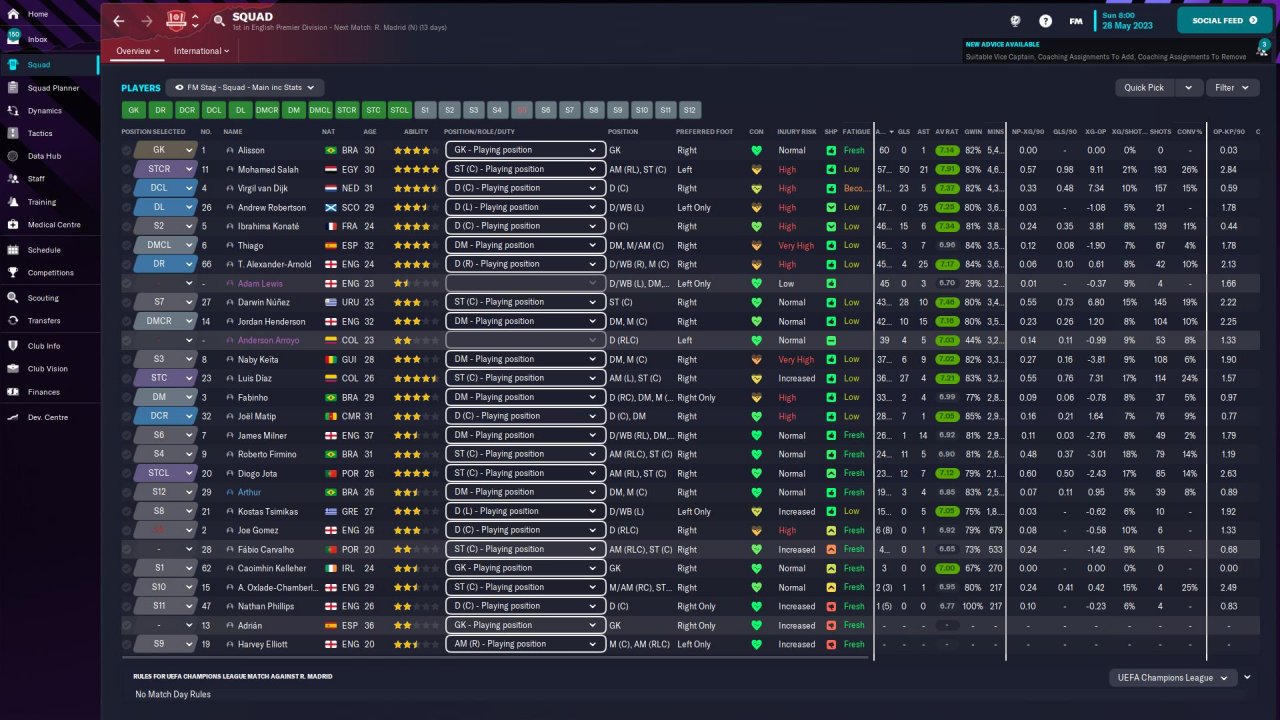Sort the squad by the Age column

pyautogui.click(x=370, y=132)
